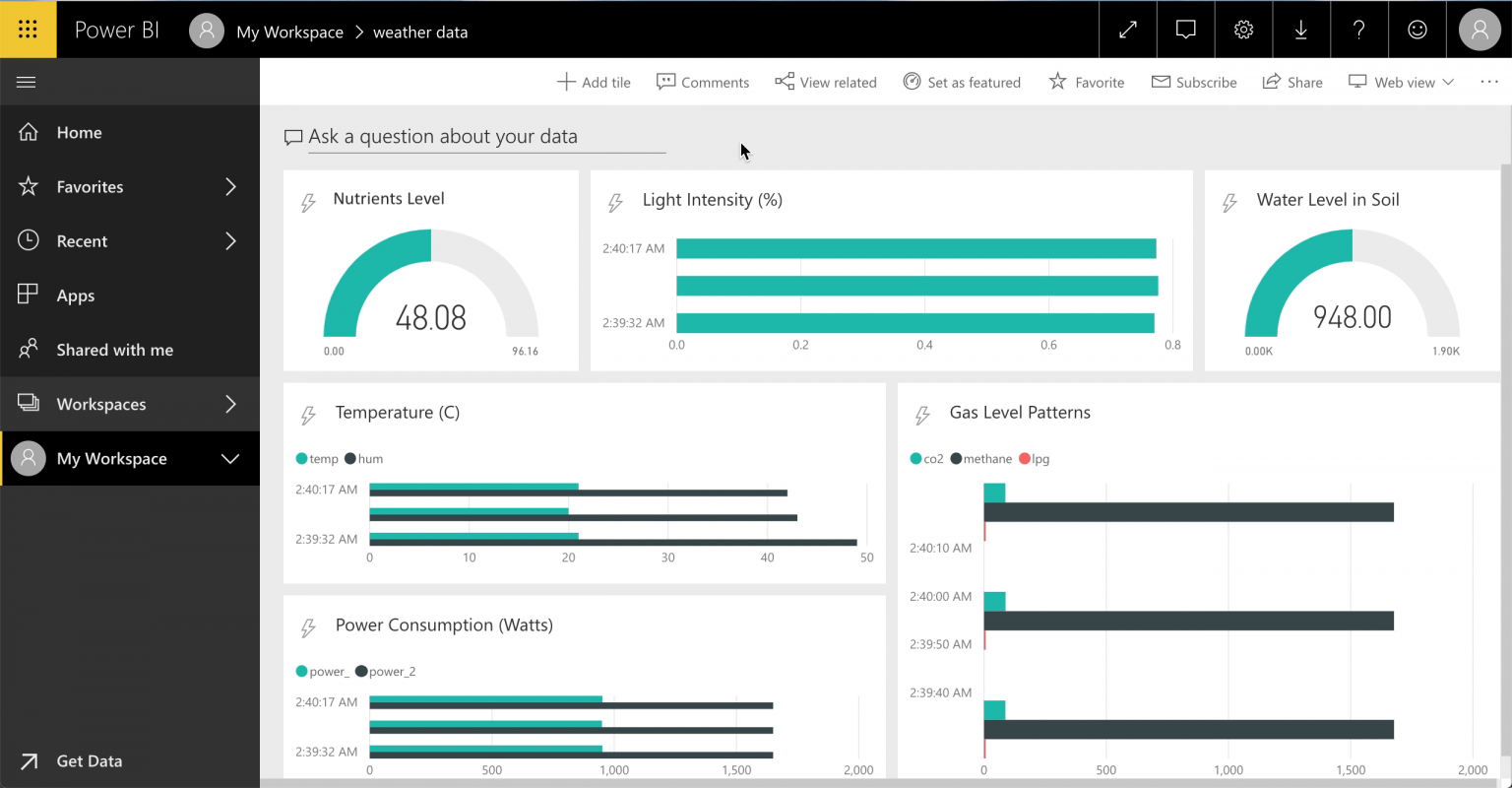Click Add tile in the toolbar
The image size is (1512, 788).
pyautogui.click(x=594, y=82)
